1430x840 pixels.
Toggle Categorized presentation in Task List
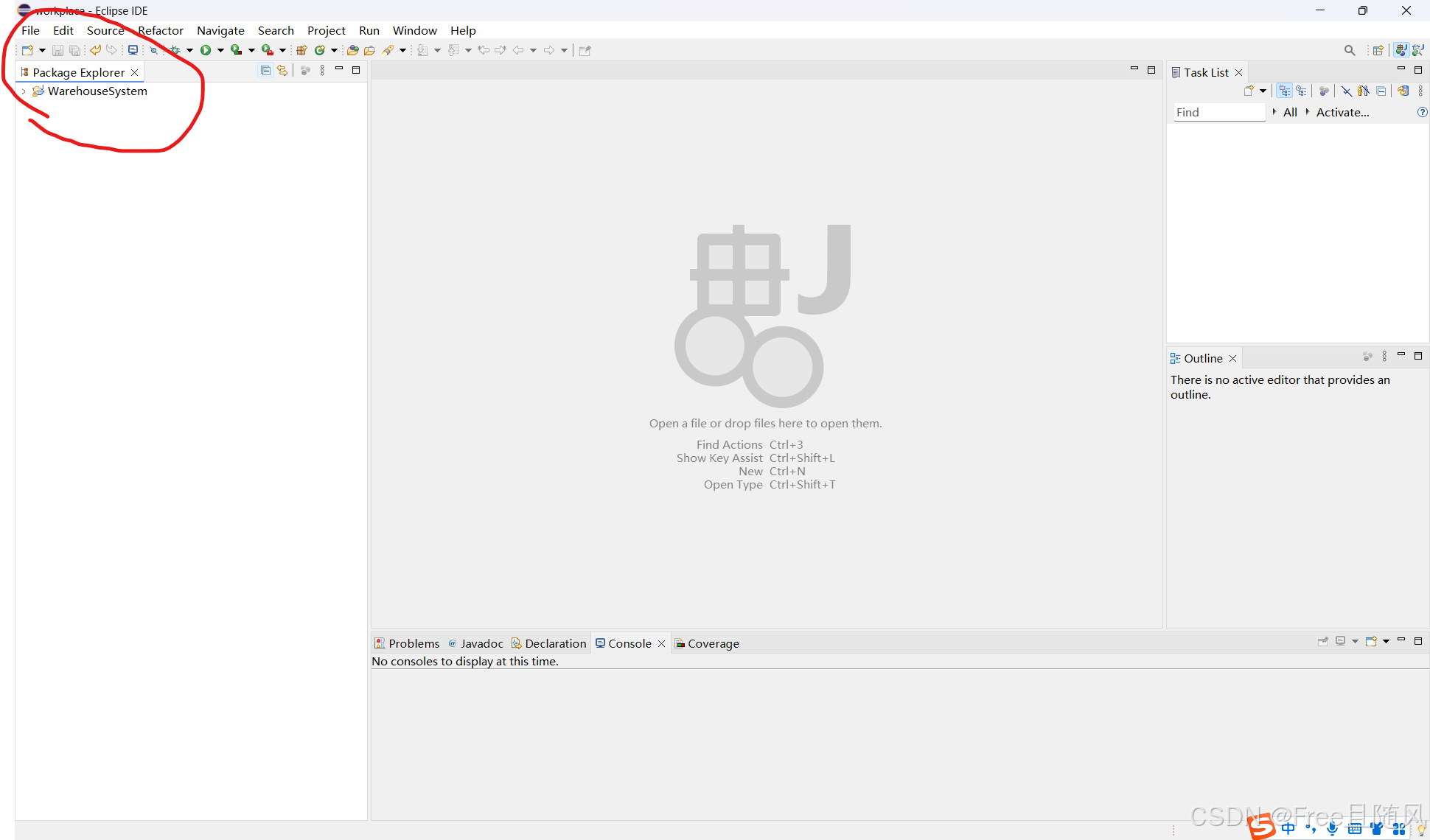tap(1285, 91)
